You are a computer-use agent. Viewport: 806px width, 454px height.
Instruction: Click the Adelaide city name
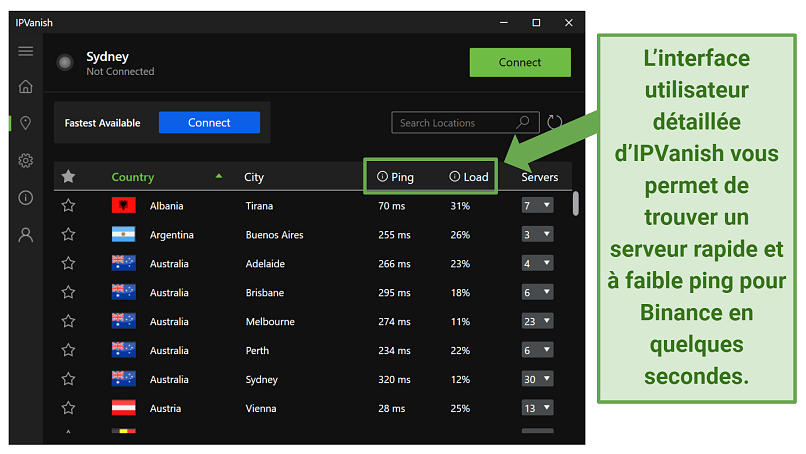click(265, 264)
